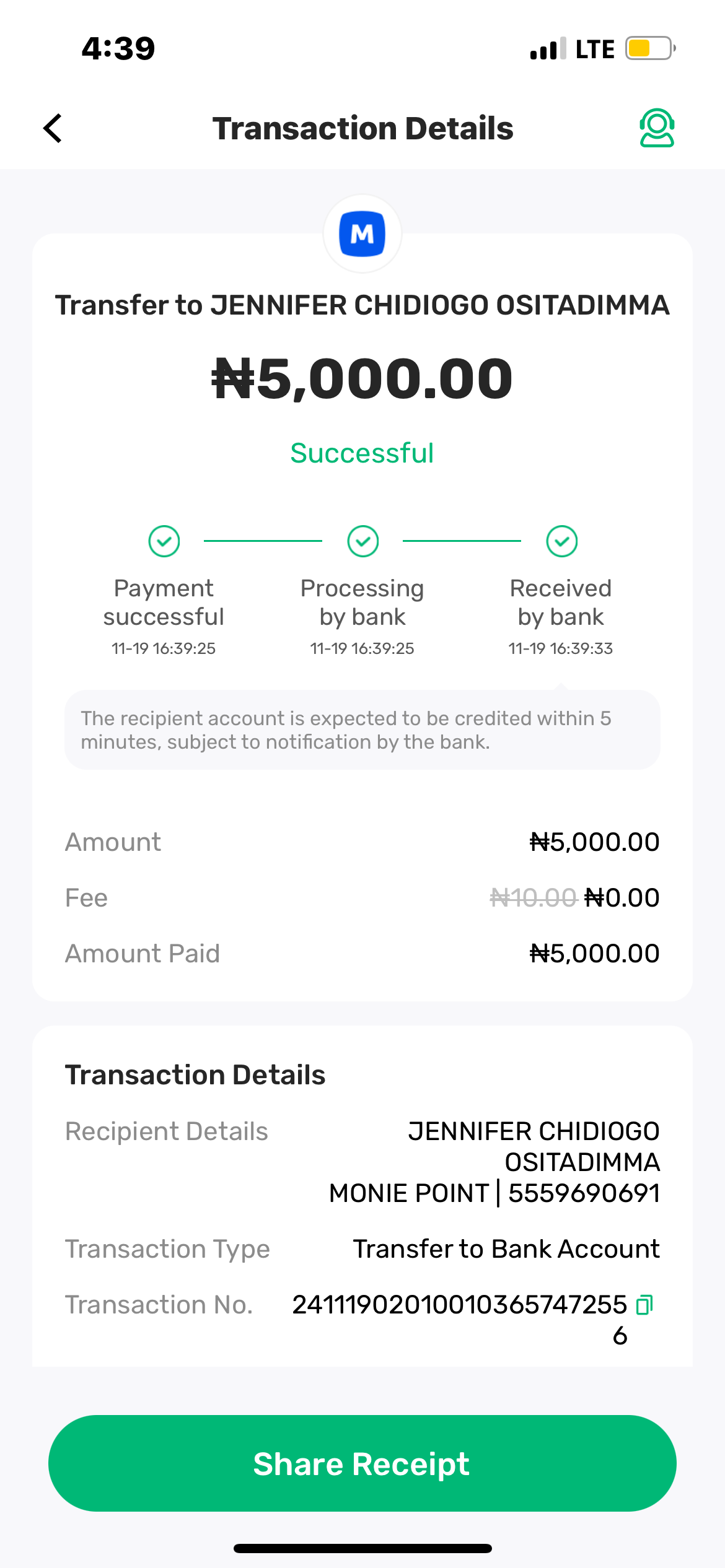Tap the back arrow icon
The image size is (725, 1568).
pos(53,128)
